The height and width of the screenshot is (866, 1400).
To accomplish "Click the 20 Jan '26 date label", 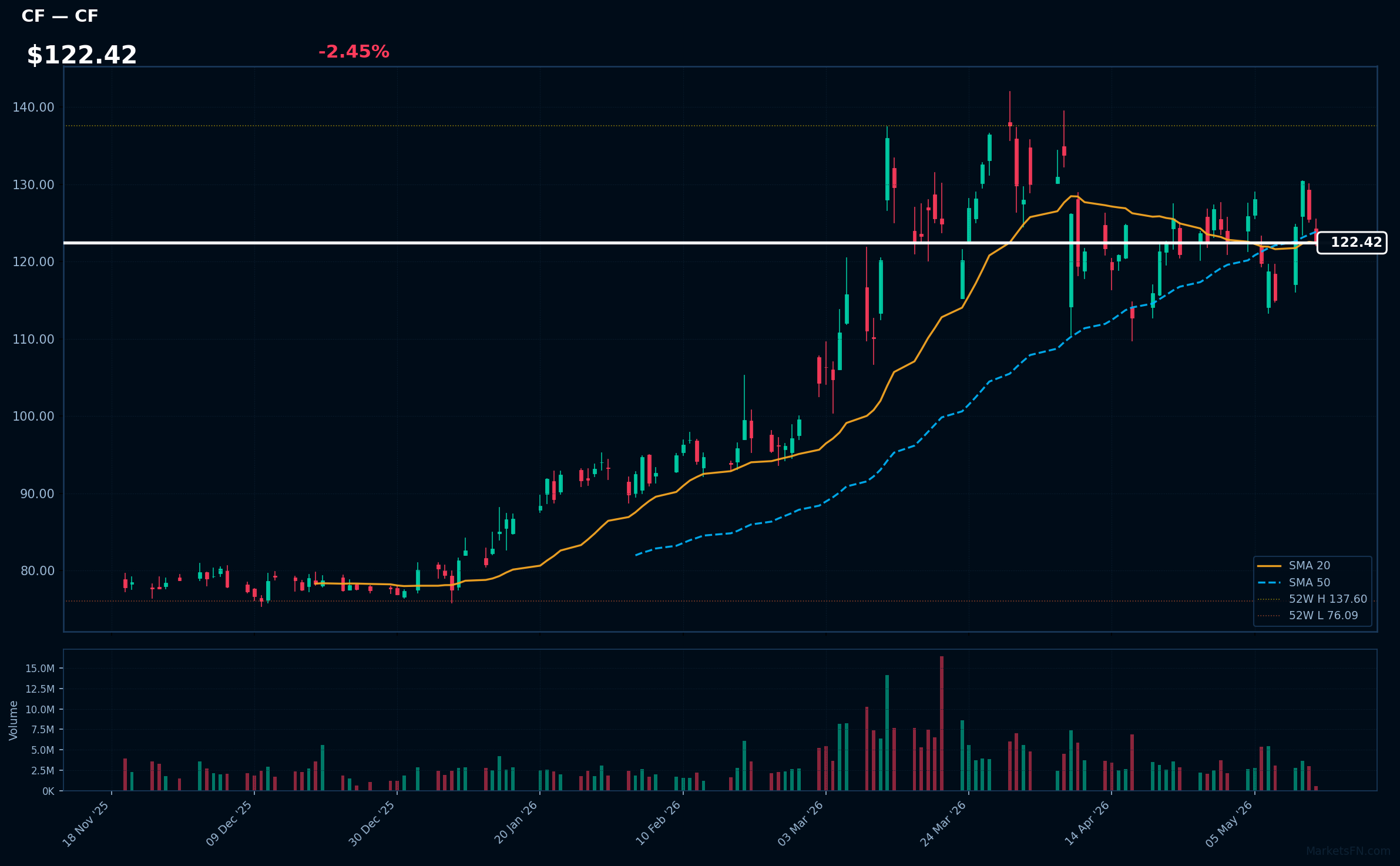I will click(516, 823).
